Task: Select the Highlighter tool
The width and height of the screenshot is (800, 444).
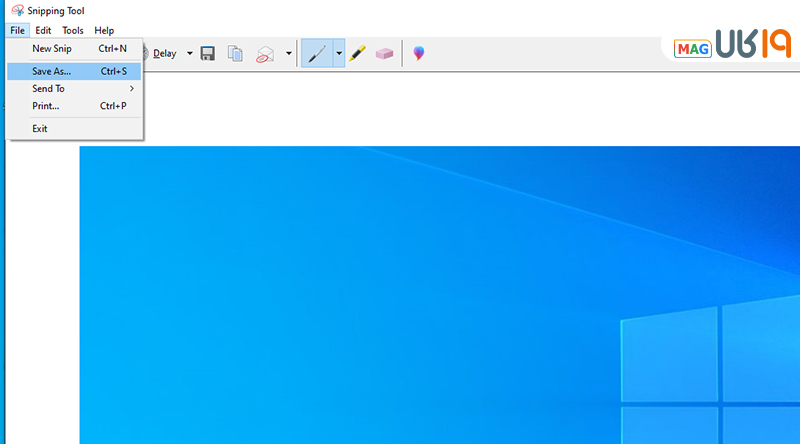Action: (357, 54)
